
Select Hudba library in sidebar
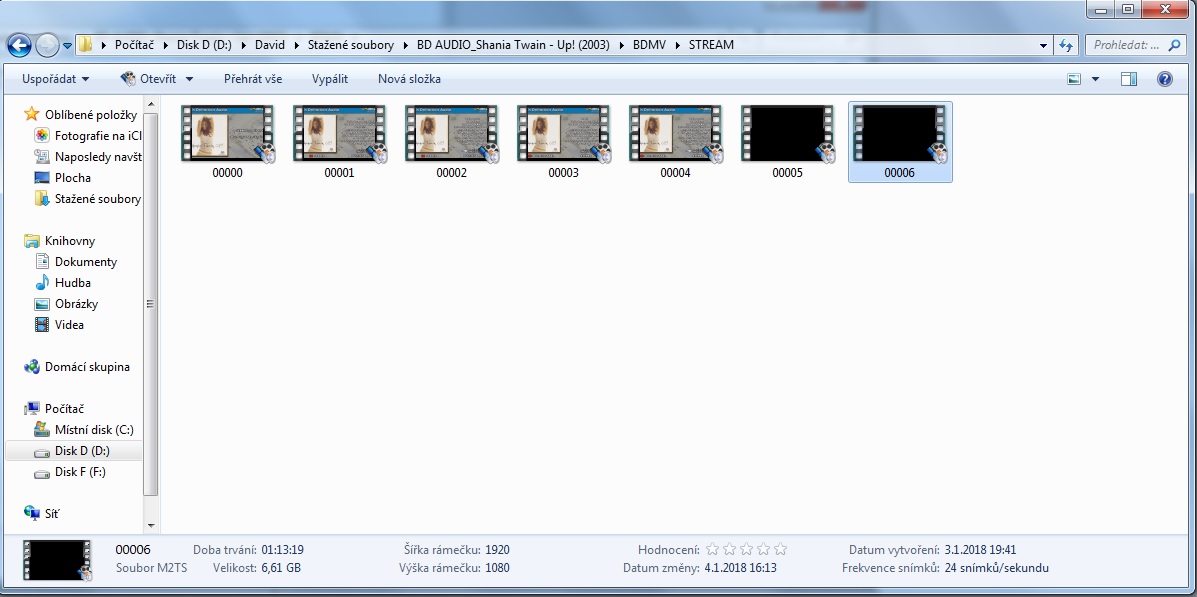[72, 283]
